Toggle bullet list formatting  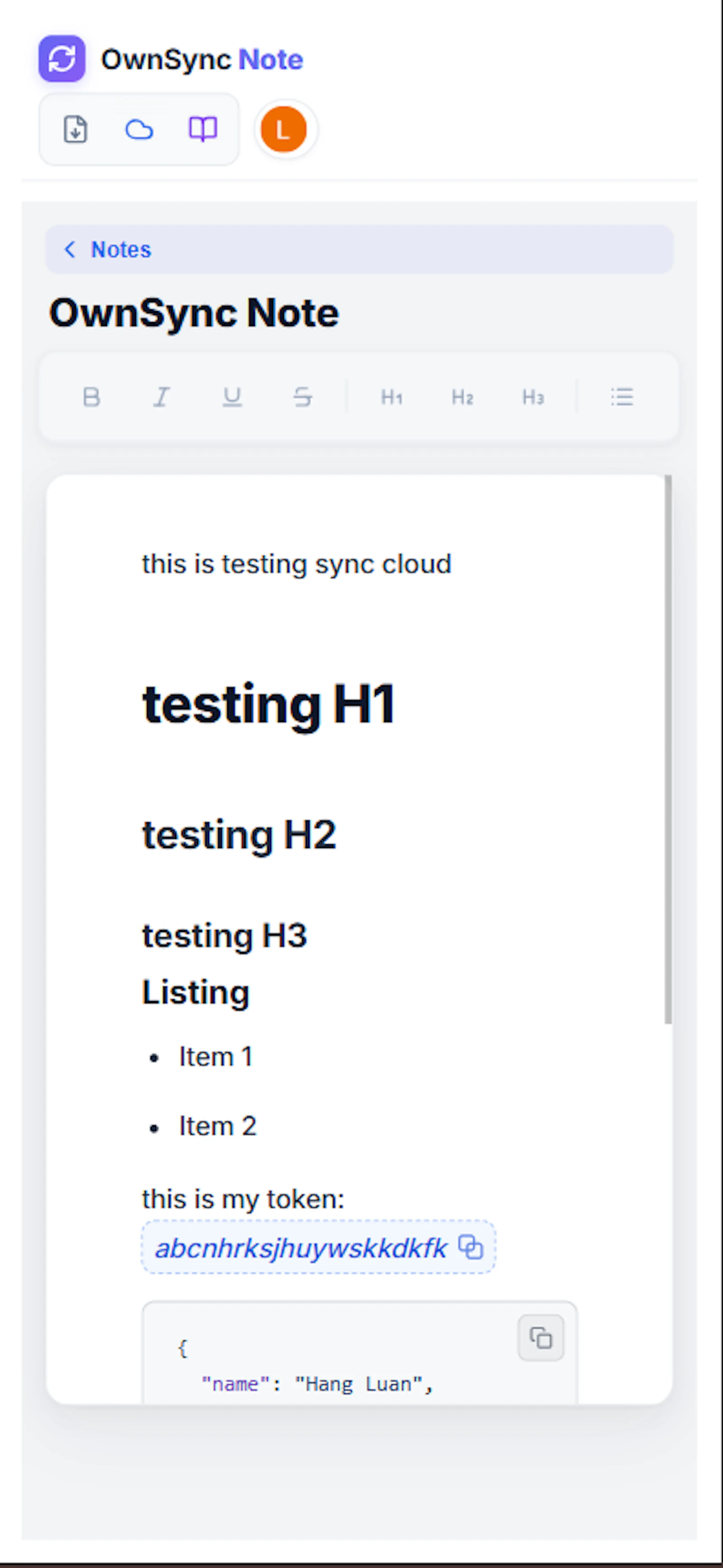tap(622, 397)
